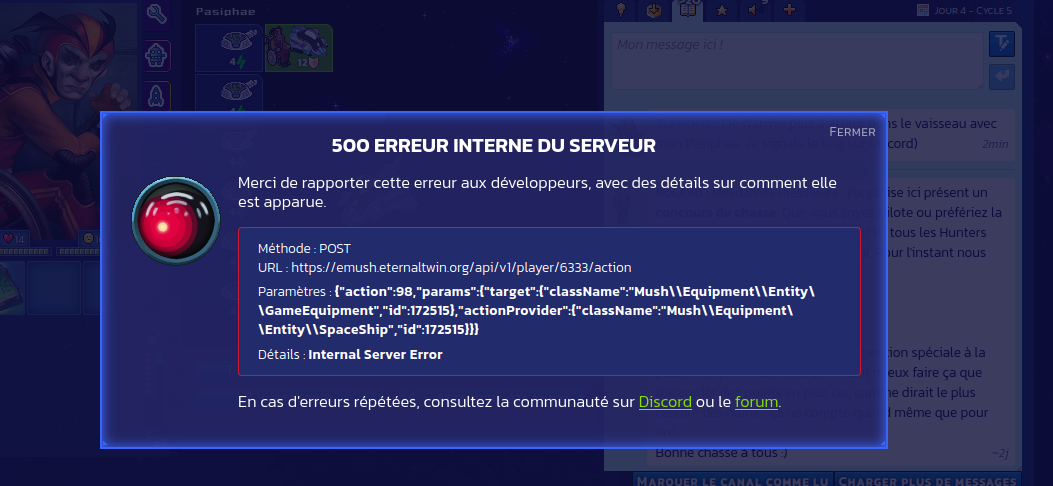
Task: Click the 'Jour 4 – Cycle 5' label
Action: coord(972,10)
